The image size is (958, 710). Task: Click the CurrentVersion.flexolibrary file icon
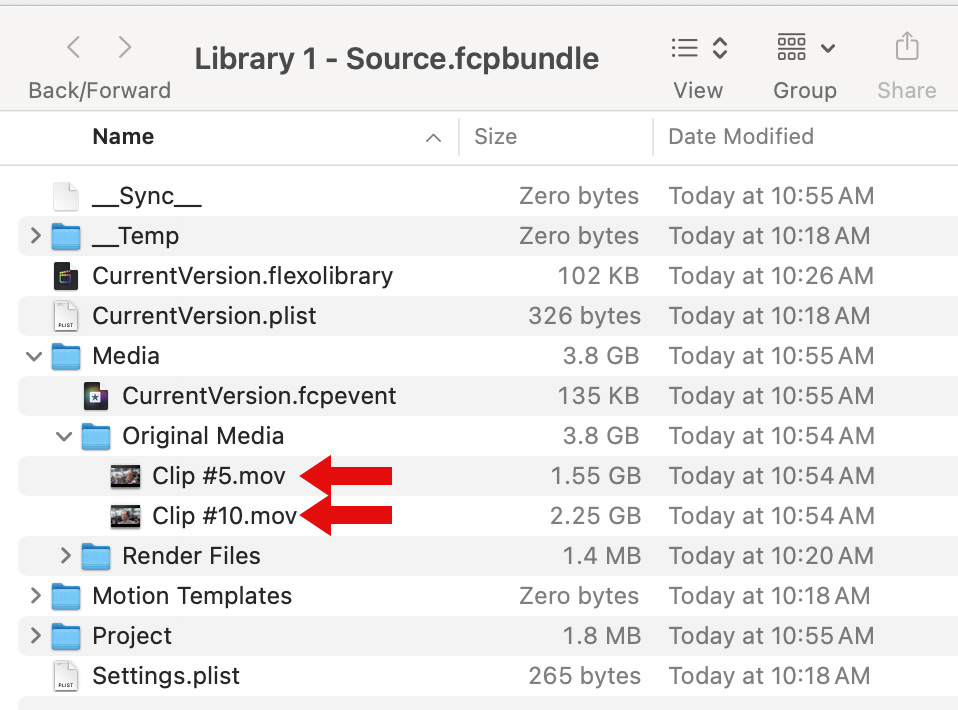66,276
